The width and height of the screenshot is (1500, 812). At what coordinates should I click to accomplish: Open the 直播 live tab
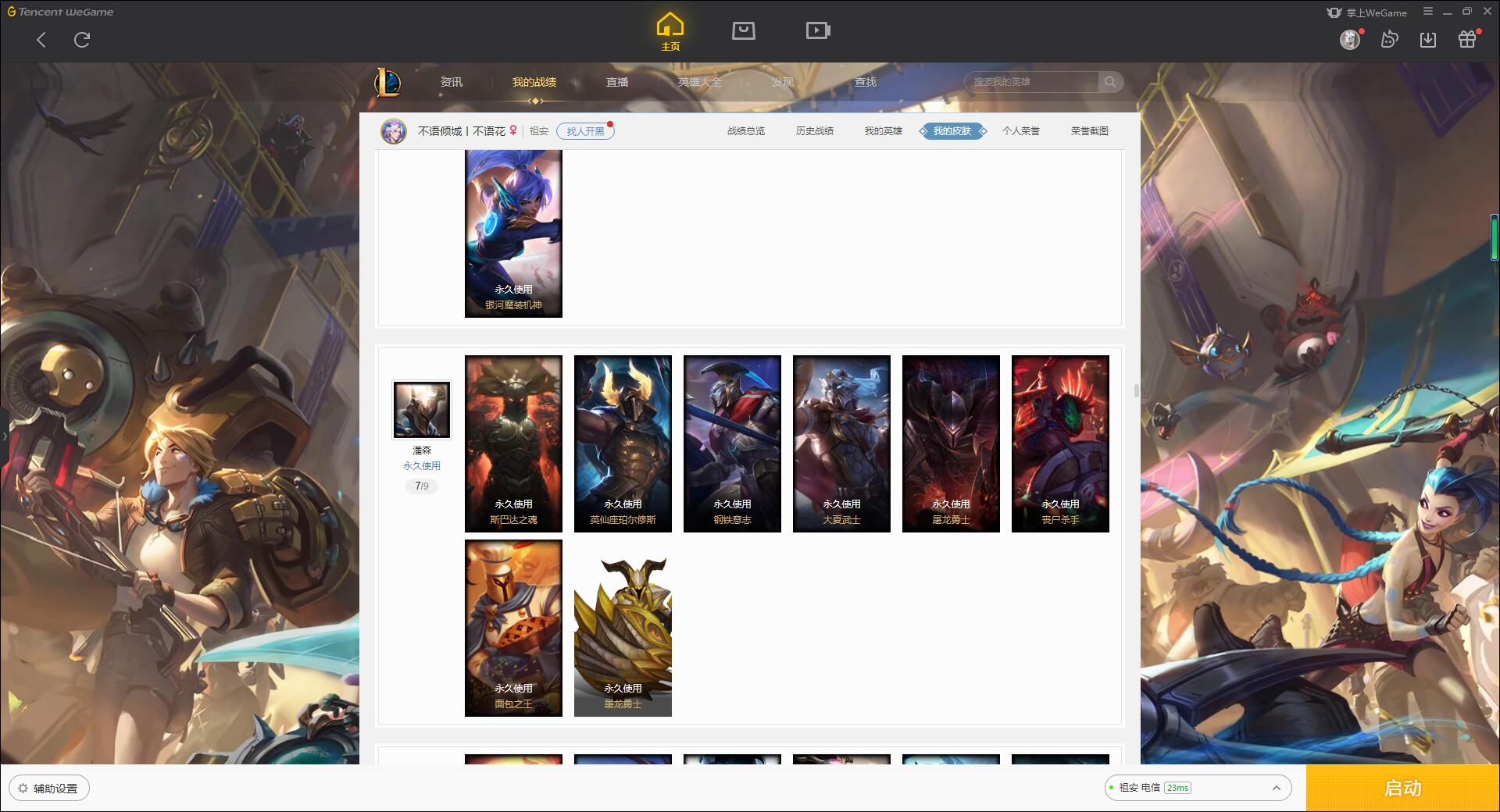point(617,82)
